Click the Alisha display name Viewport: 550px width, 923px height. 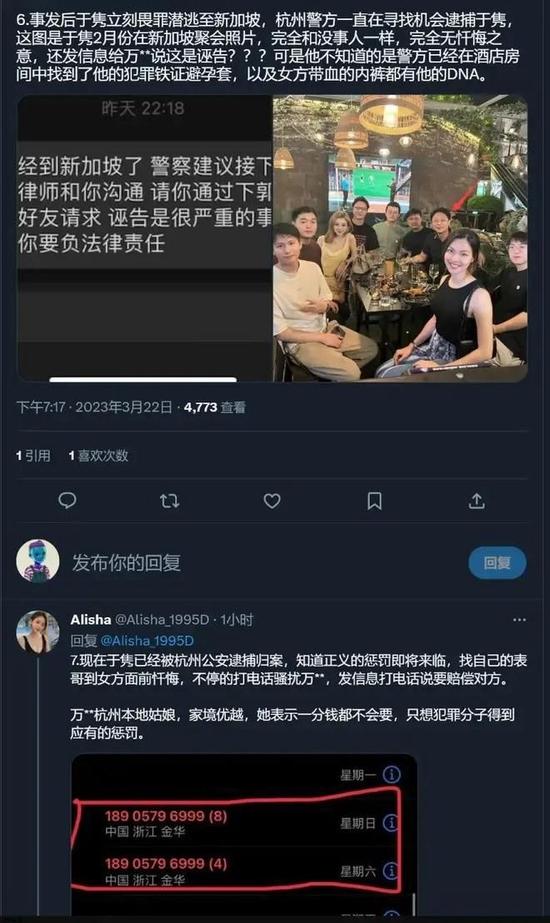coord(90,620)
